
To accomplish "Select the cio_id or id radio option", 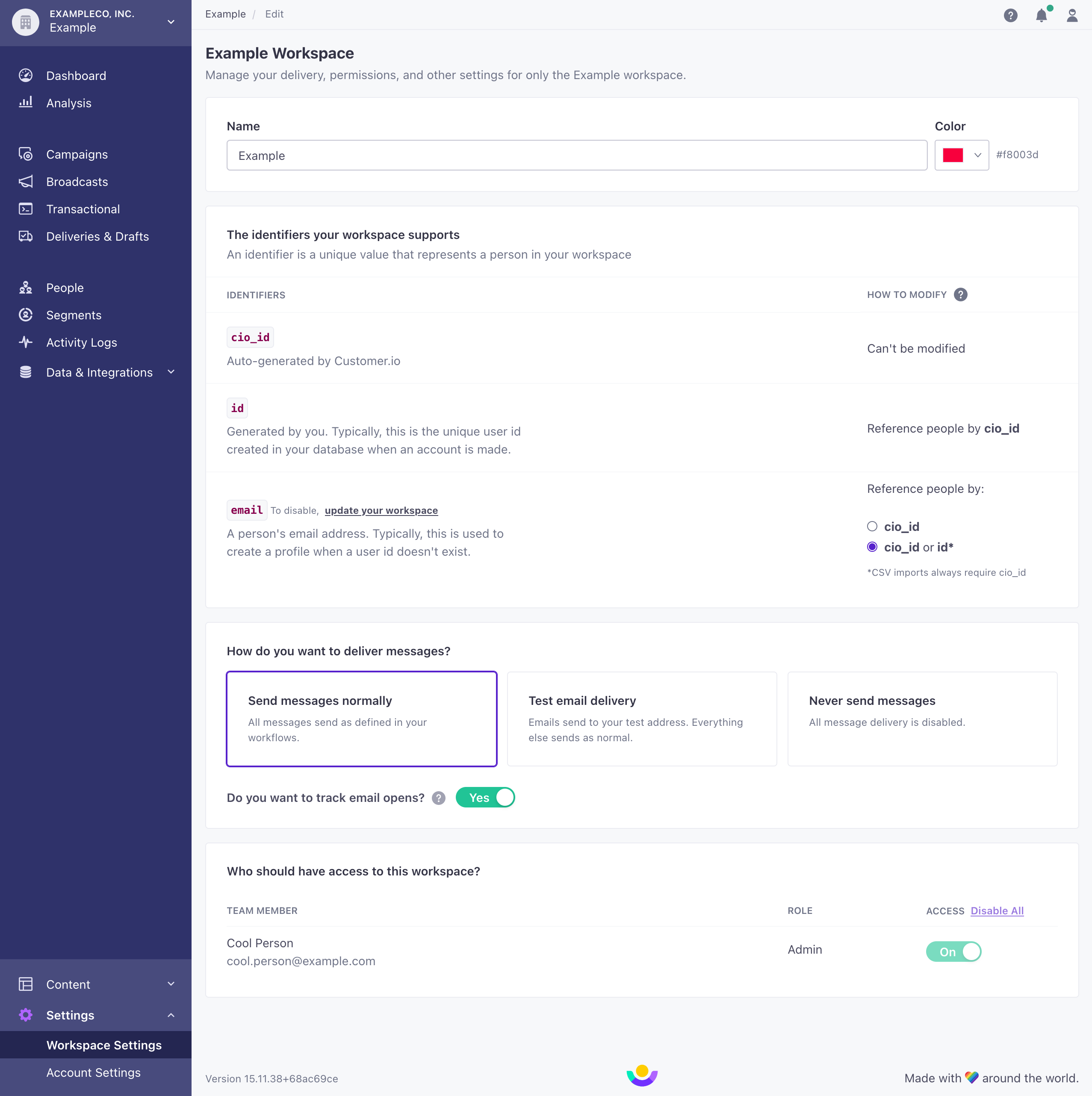I will pyautogui.click(x=872, y=547).
